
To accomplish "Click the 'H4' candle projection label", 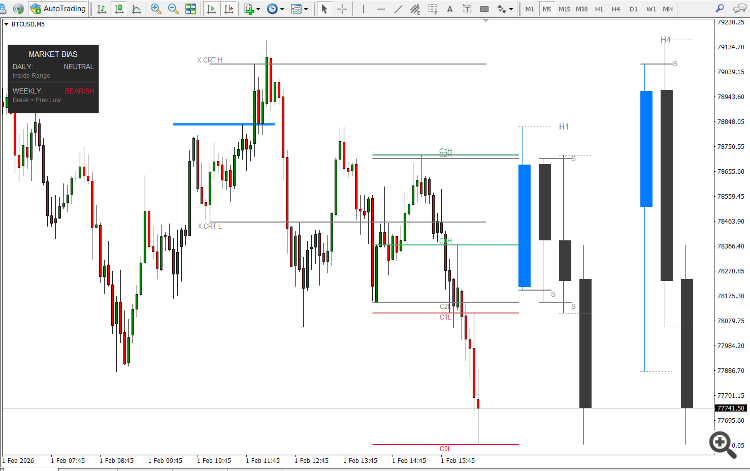I will point(666,40).
